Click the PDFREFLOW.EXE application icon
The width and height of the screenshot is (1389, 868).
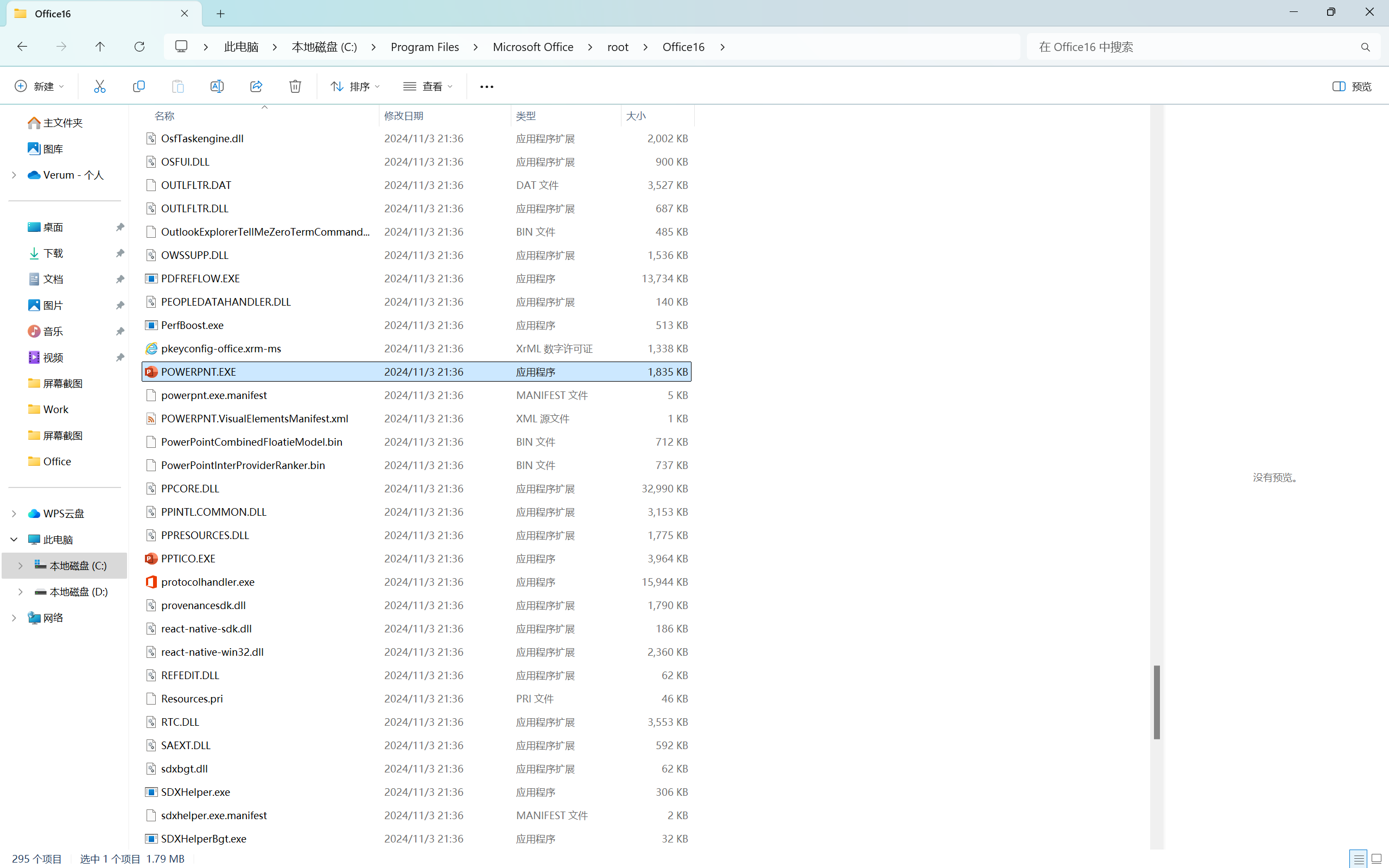click(151, 278)
